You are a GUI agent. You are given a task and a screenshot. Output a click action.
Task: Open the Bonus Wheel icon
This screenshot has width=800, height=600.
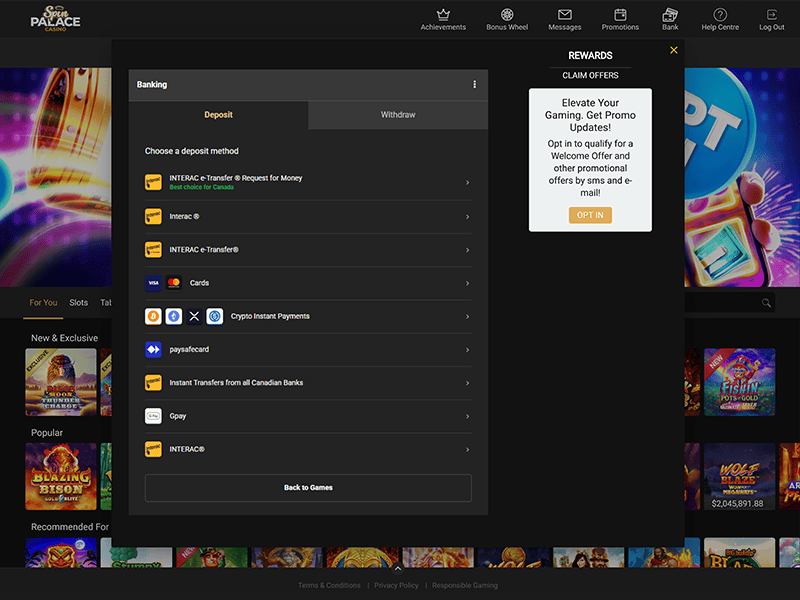(507, 15)
